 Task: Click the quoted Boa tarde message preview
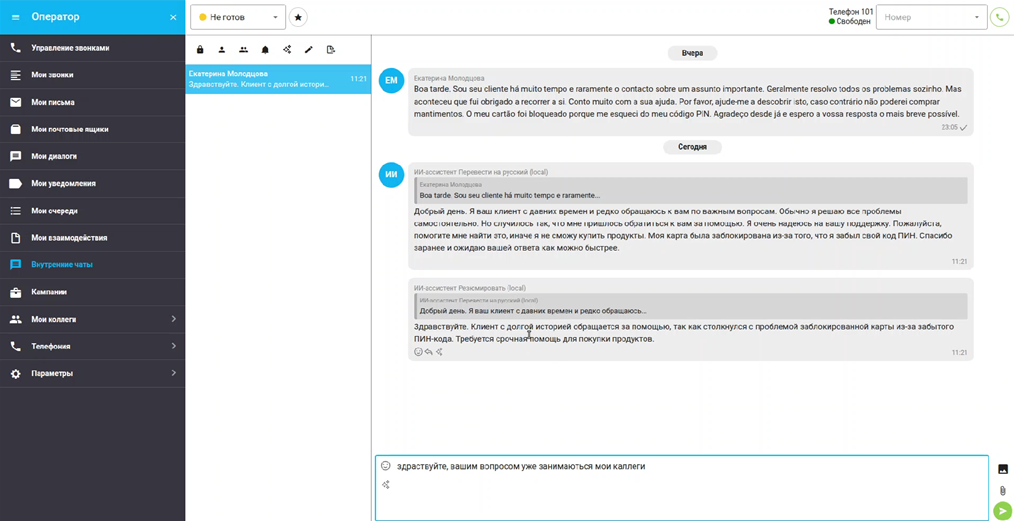coord(691,190)
